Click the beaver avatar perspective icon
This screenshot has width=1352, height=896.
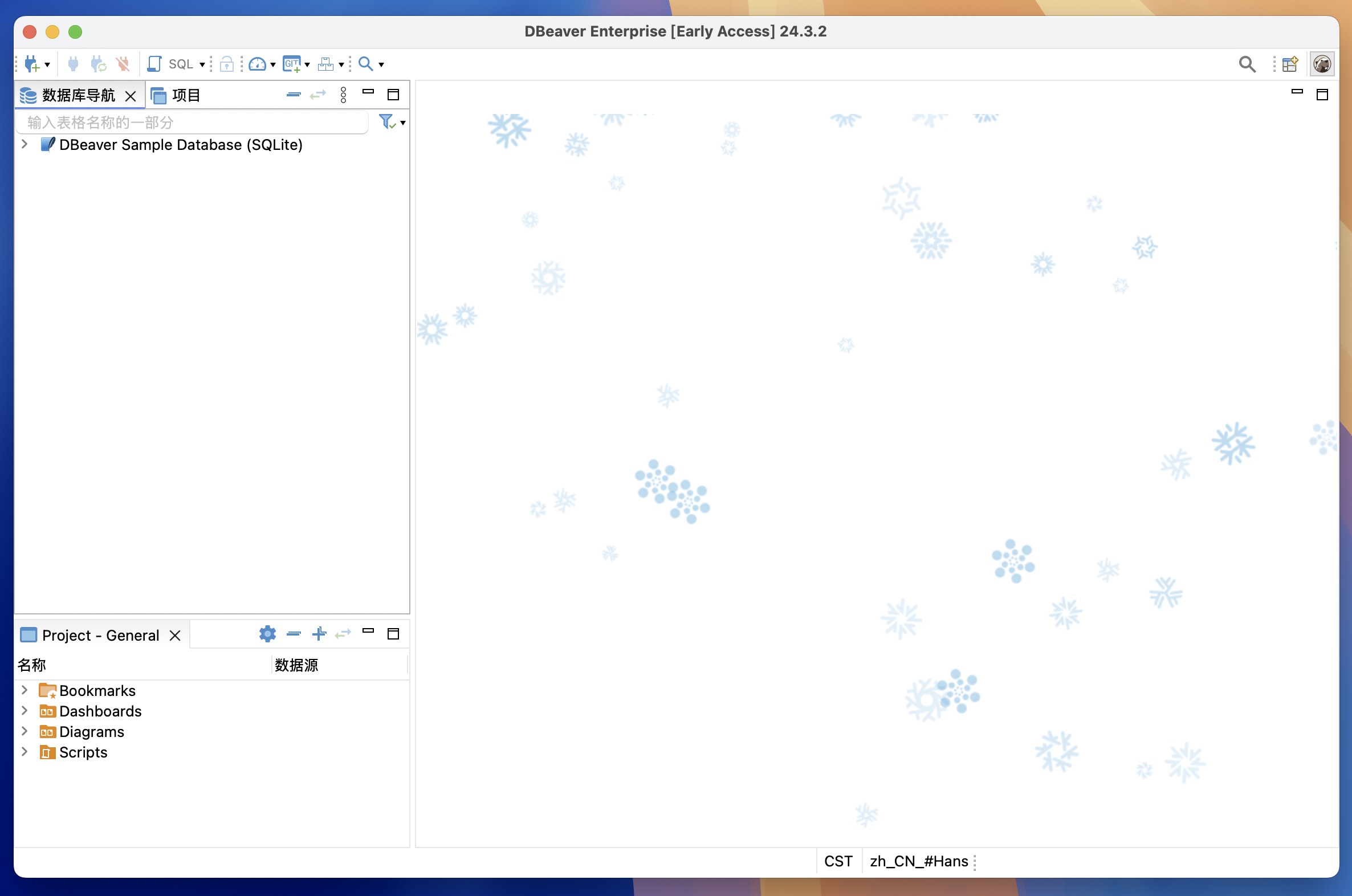pyautogui.click(x=1322, y=64)
